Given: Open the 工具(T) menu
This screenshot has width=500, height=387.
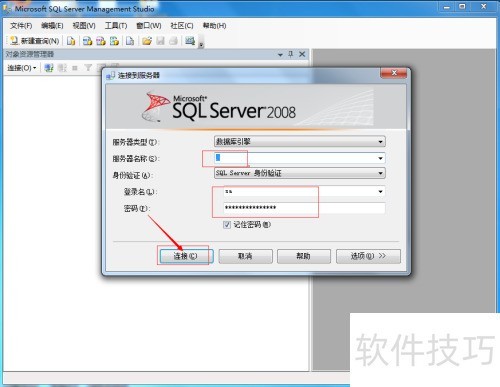Looking at the screenshot, I should [x=116, y=26].
